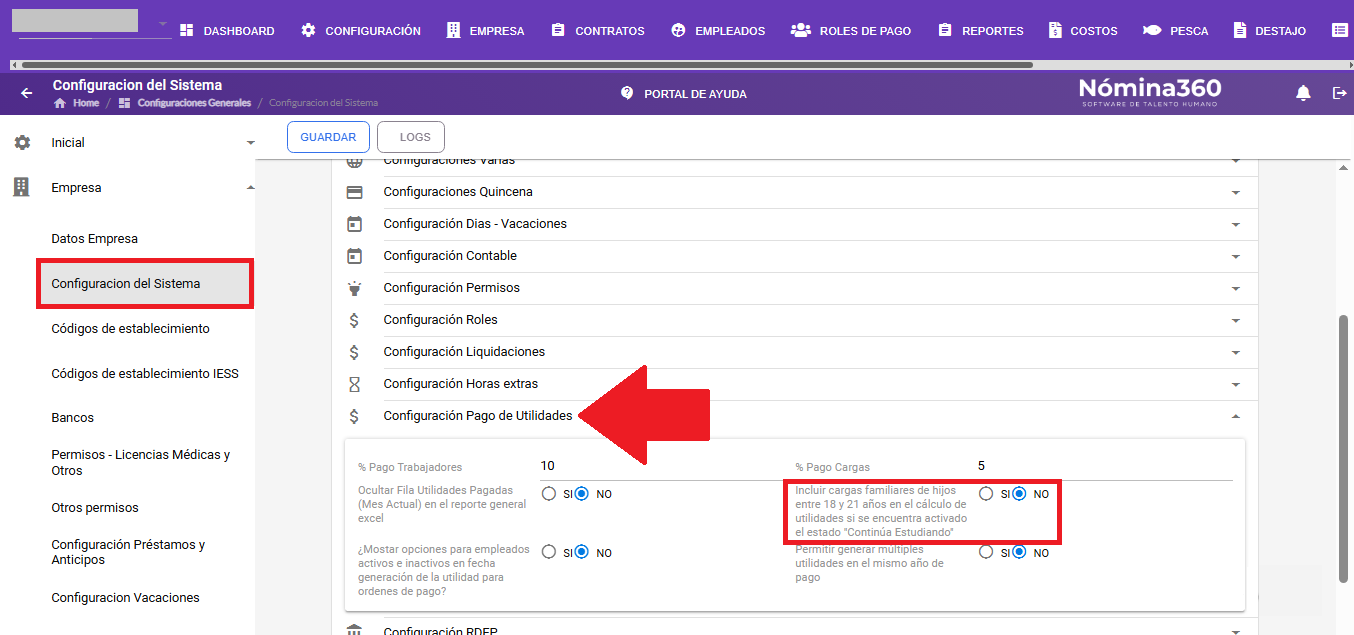The width and height of the screenshot is (1354, 635).
Task: Open Otros permisos sidebar item
Action: pyautogui.click(x=95, y=508)
